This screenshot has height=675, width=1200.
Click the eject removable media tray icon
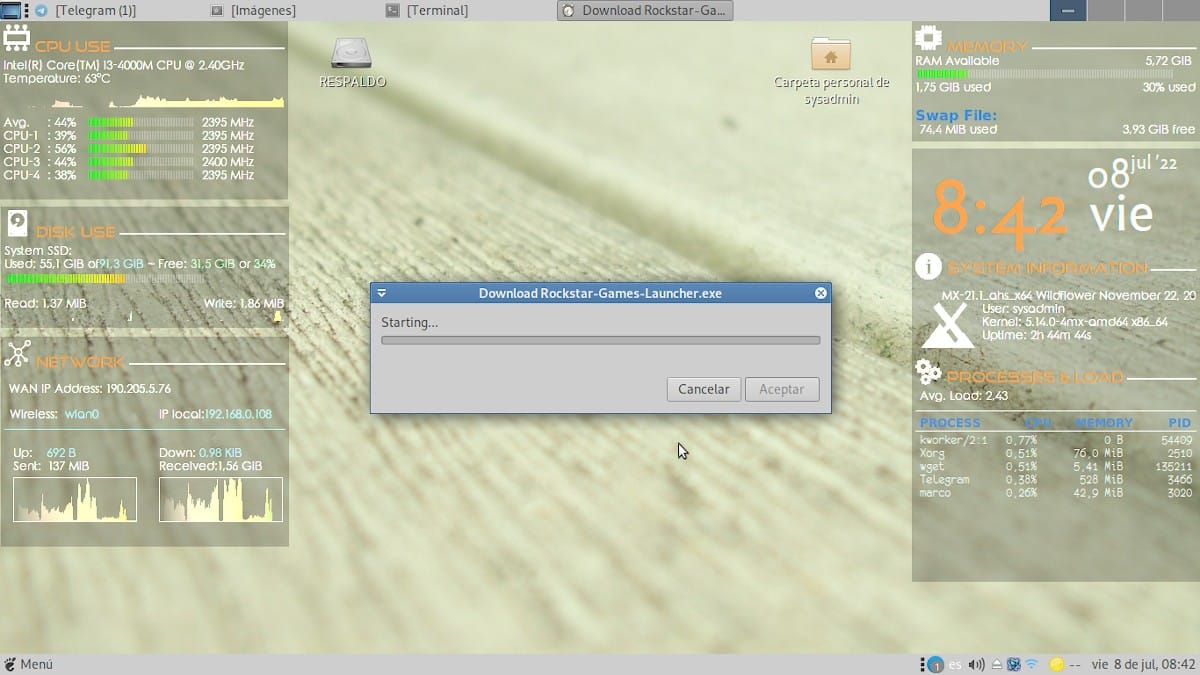click(996, 664)
